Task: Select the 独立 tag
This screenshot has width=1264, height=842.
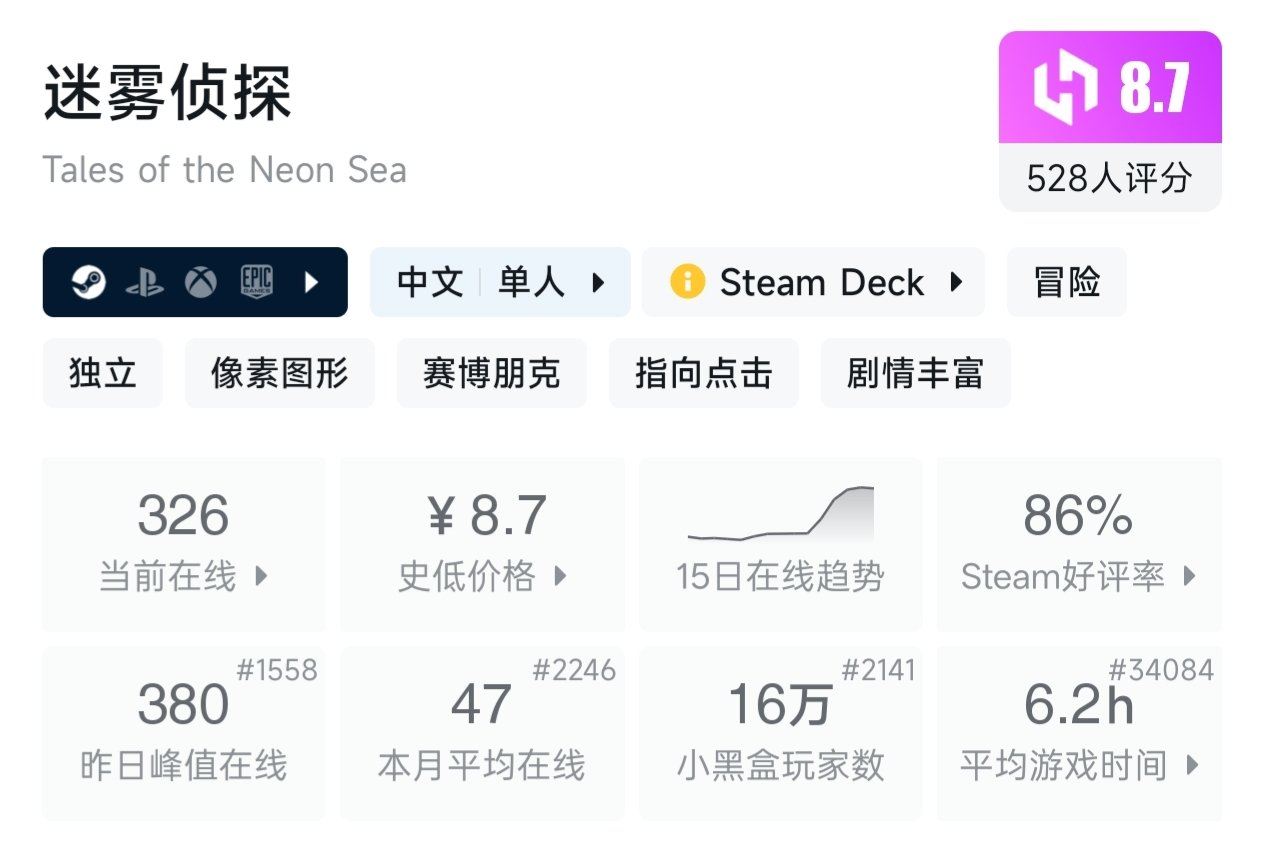Action: coord(102,373)
